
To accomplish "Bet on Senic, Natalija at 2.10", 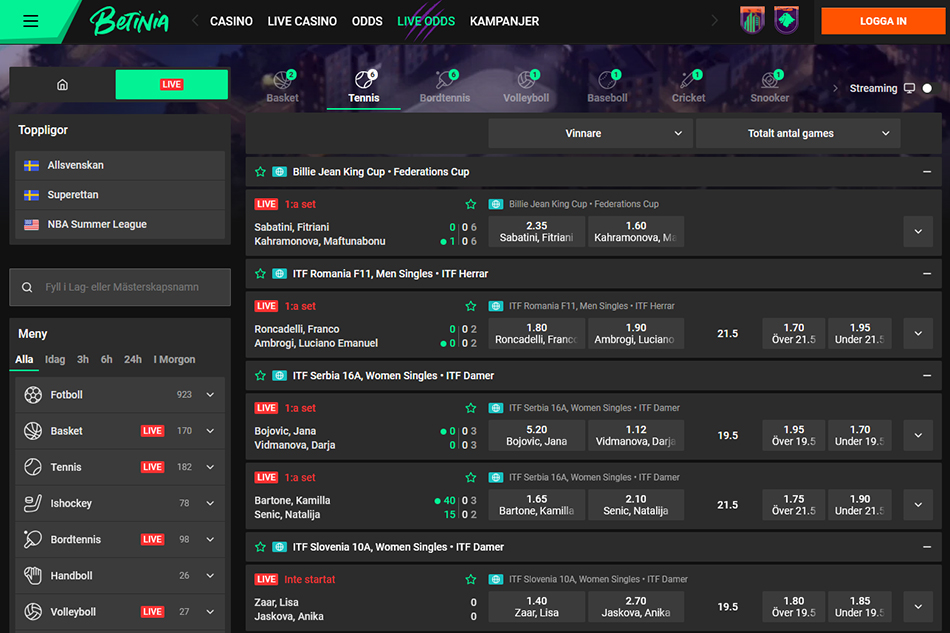I will pos(636,505).
